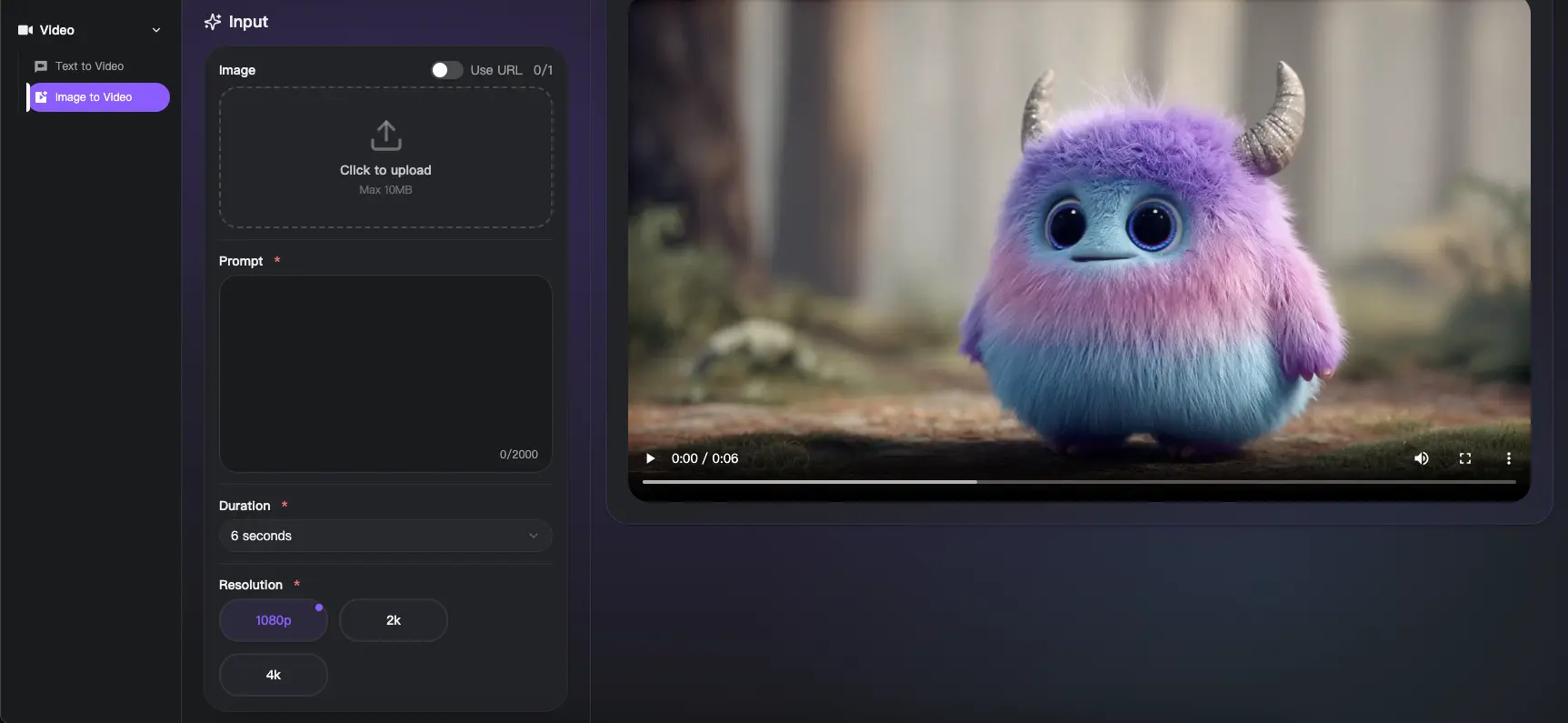Mute the video with speaker icon
This screenshot has width=1568, height=723.
coord(1422,458)
